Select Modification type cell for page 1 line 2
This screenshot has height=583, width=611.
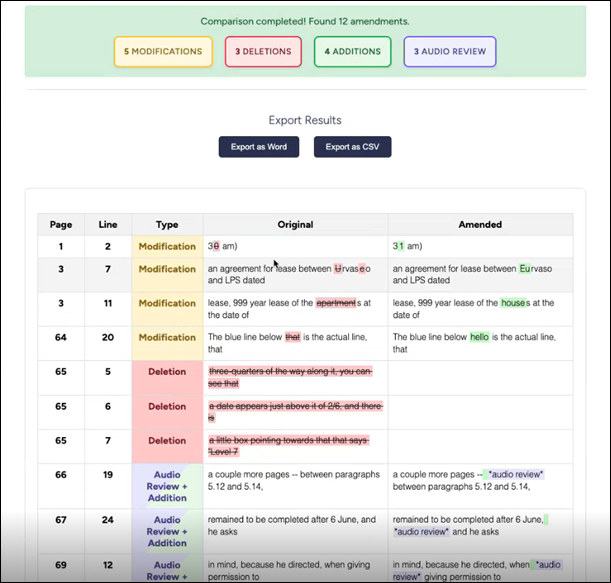pos(167,246)
